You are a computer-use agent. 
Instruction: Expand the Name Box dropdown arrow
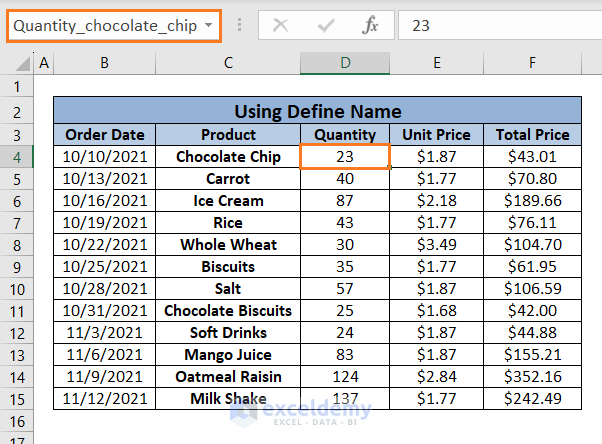pos(207,26)
